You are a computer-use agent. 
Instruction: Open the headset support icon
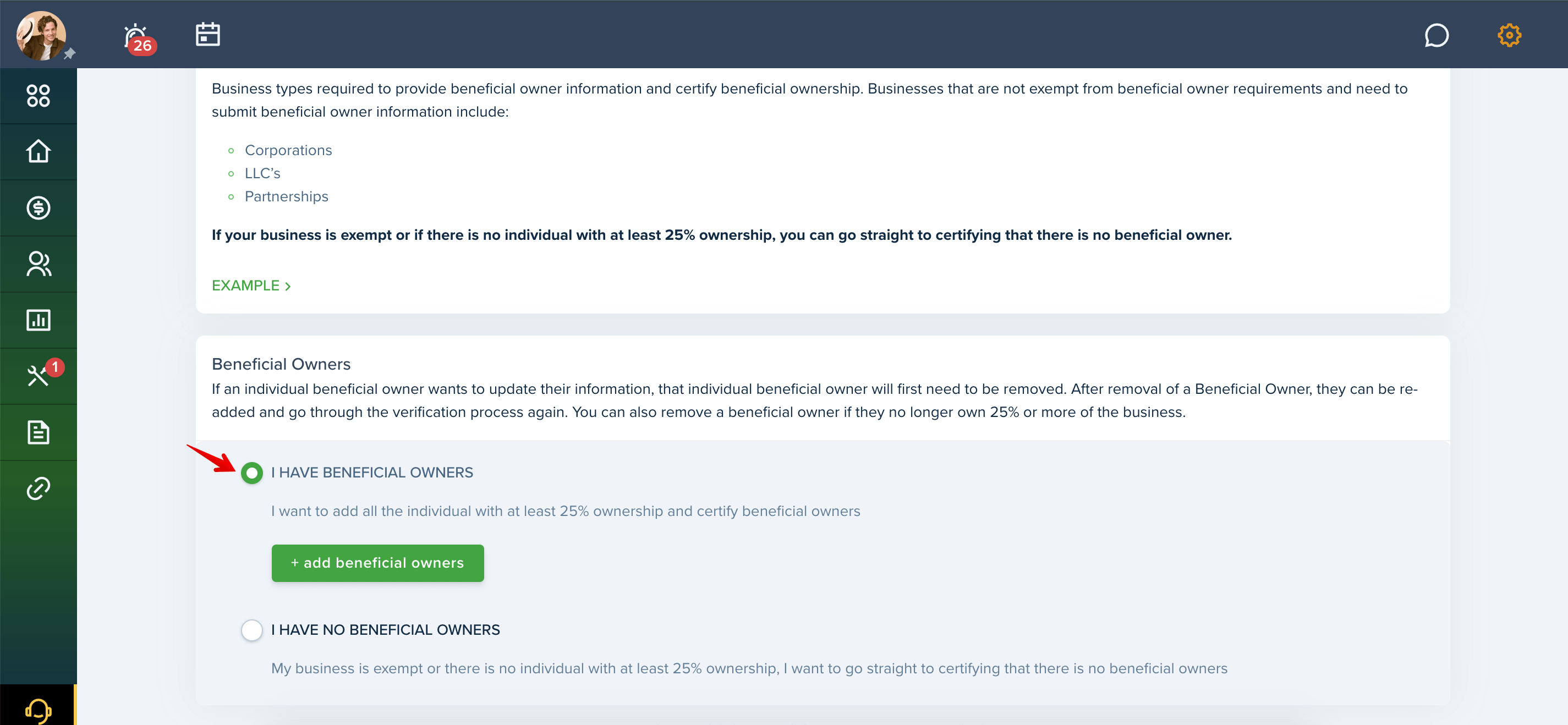(39, 710)
